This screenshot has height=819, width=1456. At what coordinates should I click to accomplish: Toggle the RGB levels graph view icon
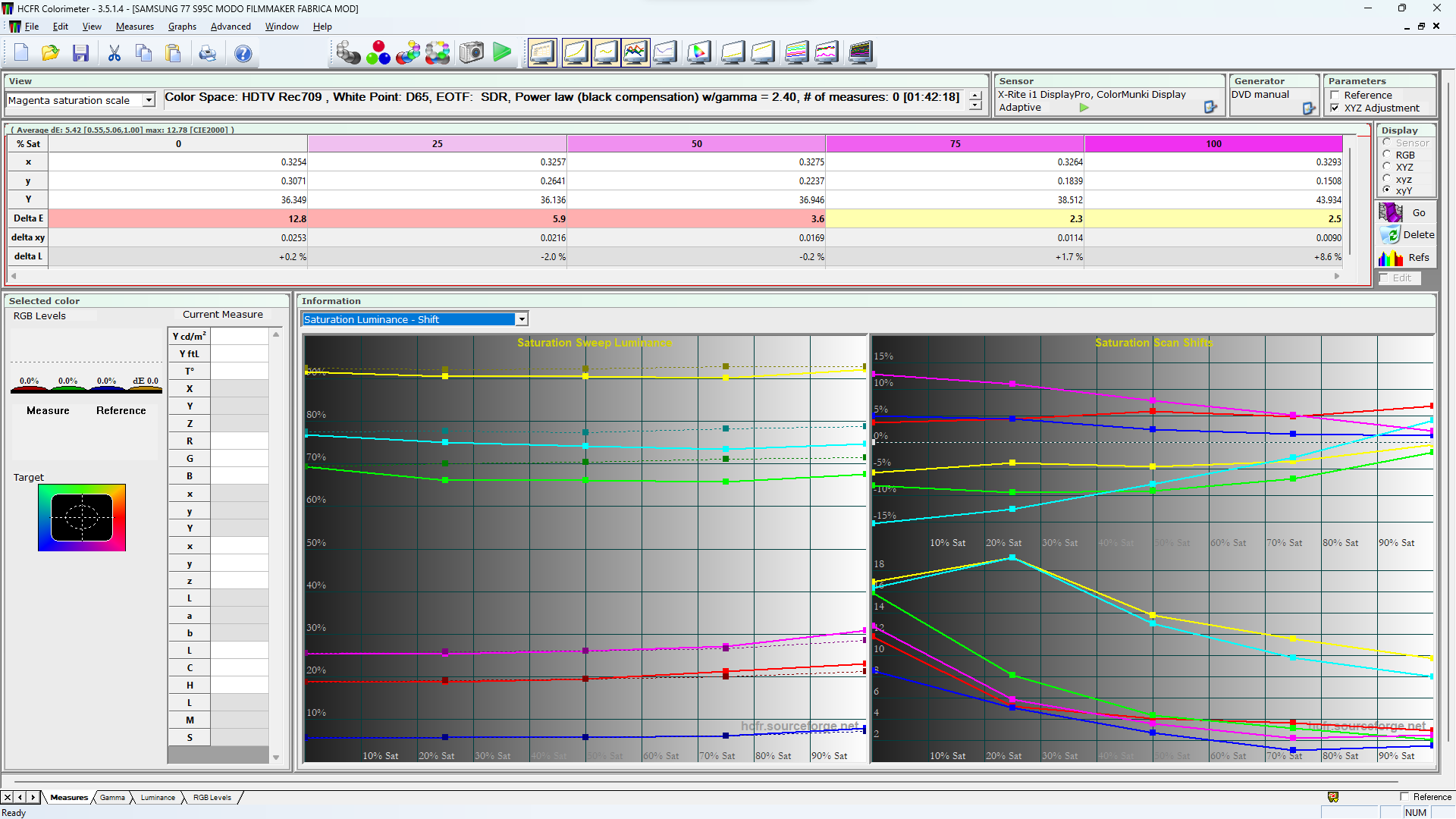click(x=635, y=52)
